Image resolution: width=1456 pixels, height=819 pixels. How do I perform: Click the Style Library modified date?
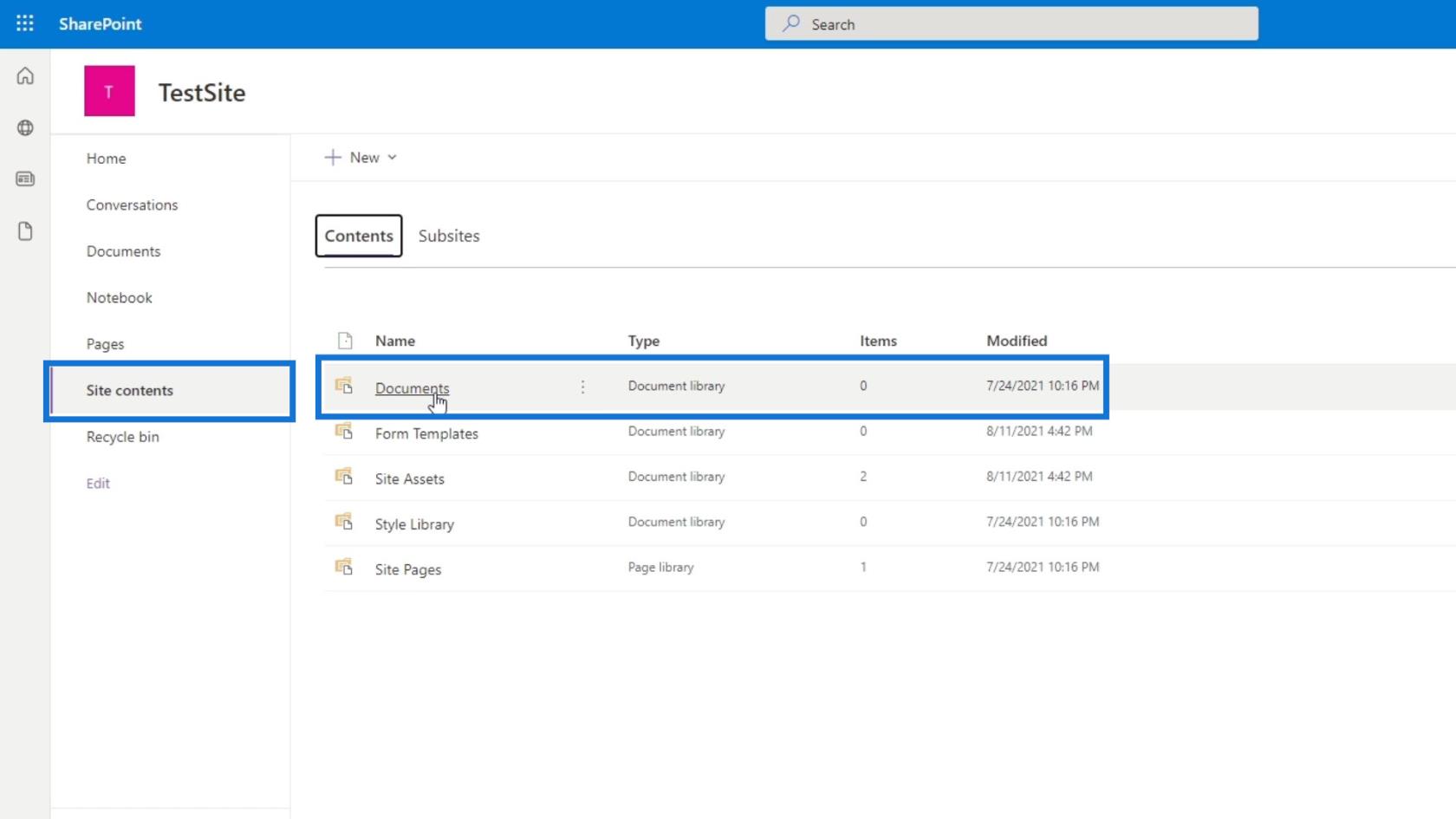pyautogui.click(x=1043, y=522)
